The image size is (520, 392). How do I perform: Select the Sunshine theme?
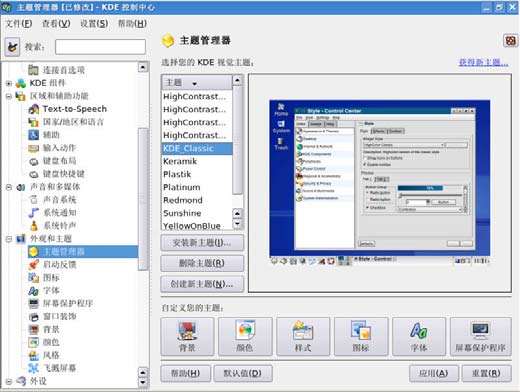point(197,213)
